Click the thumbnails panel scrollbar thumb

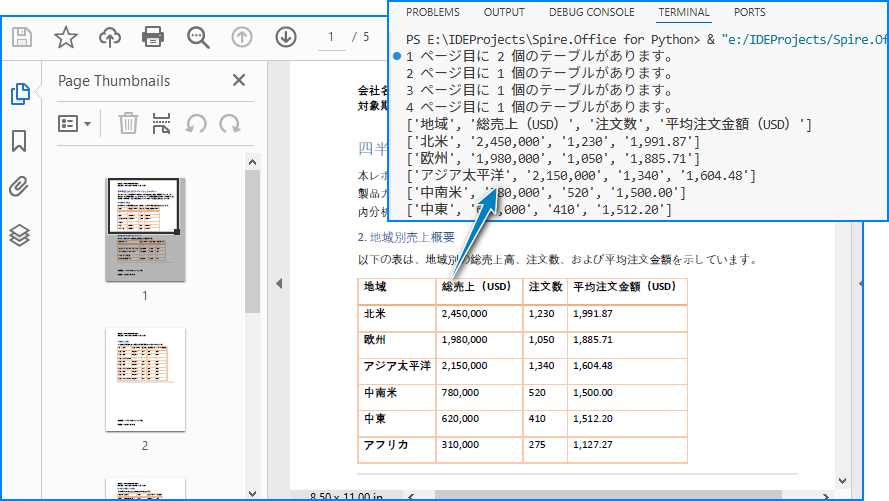pos(253,241)
